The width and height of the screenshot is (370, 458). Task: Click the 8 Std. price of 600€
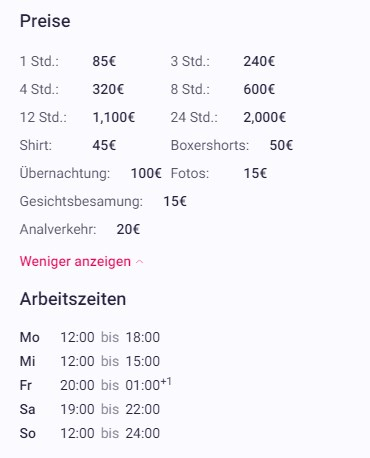(x=259, y=89)
